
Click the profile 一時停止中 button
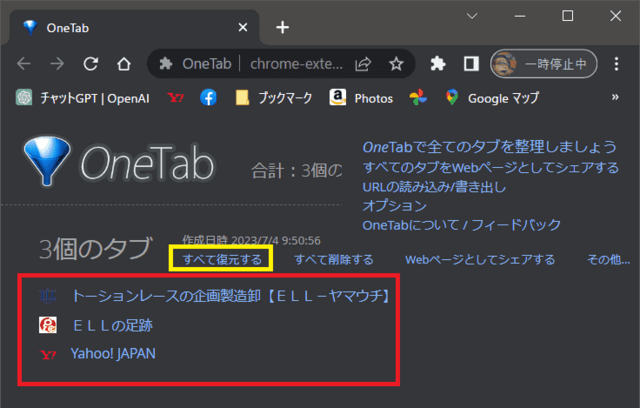coord(545,64)
